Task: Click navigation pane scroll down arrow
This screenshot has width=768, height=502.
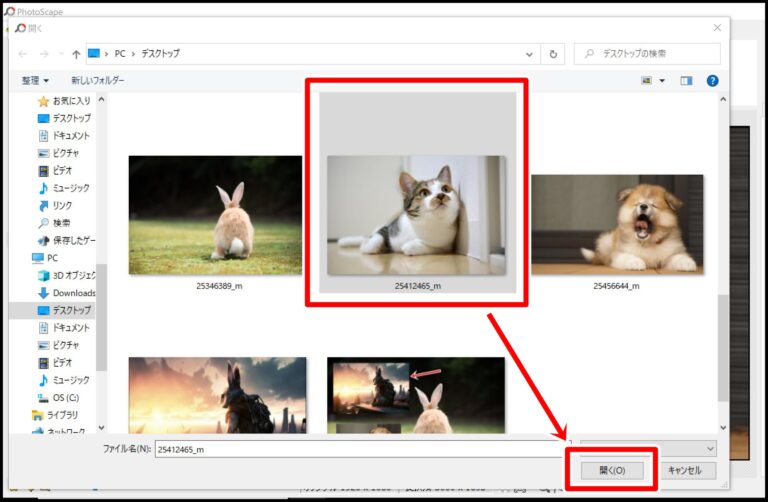Action: point(101,428)
